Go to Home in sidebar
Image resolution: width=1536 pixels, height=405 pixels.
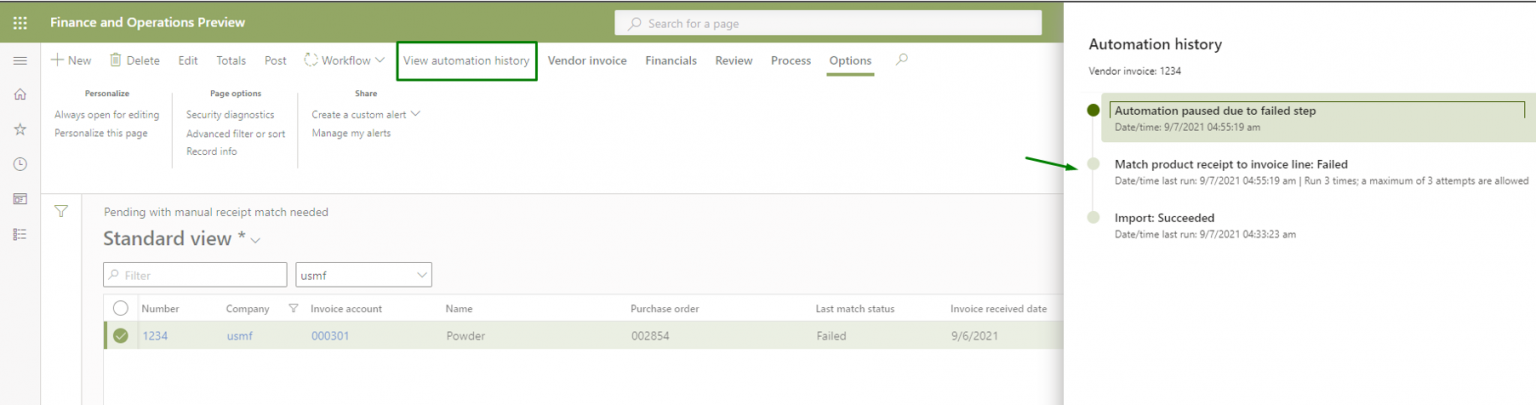click(20, 94)
